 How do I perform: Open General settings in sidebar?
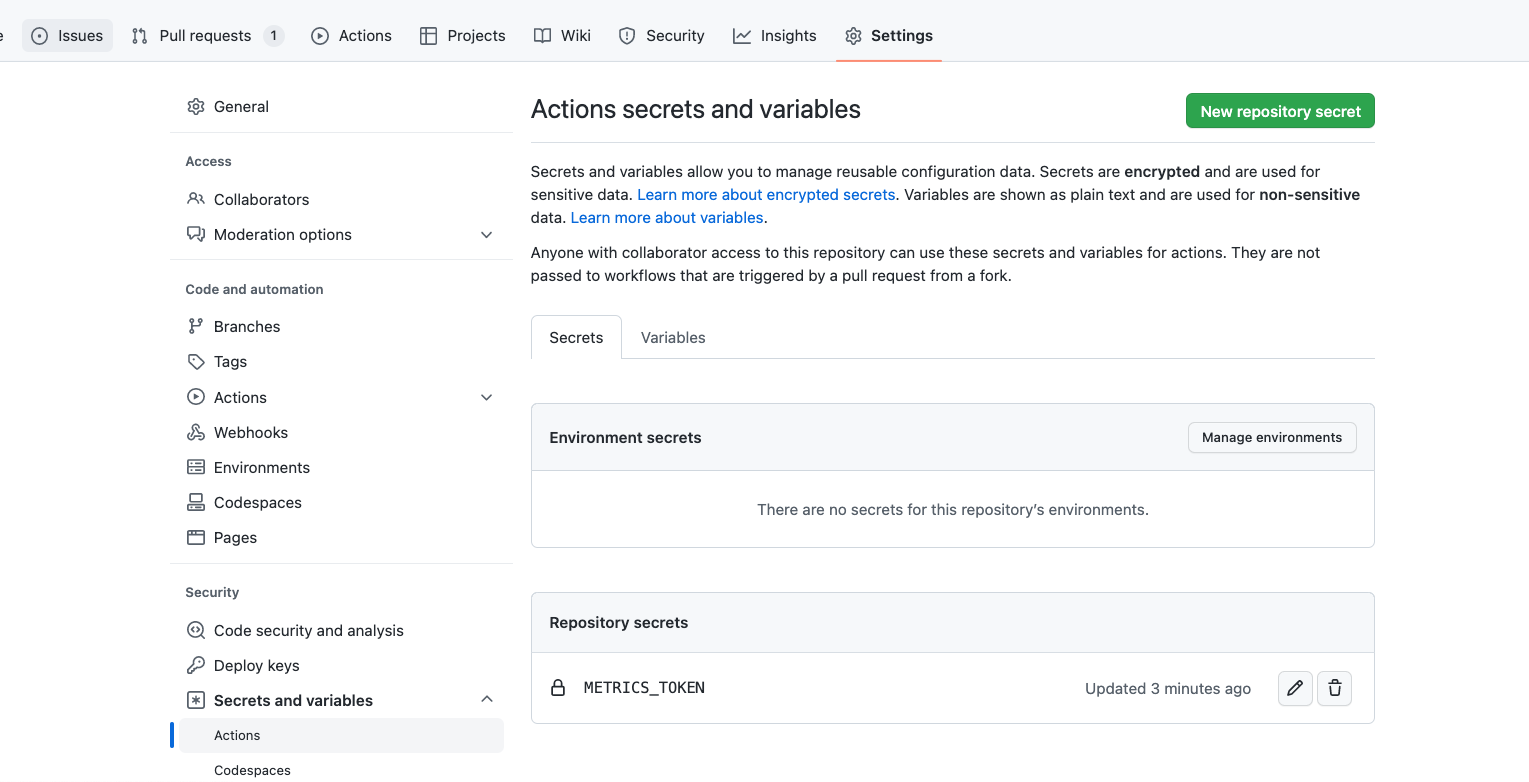341,107
